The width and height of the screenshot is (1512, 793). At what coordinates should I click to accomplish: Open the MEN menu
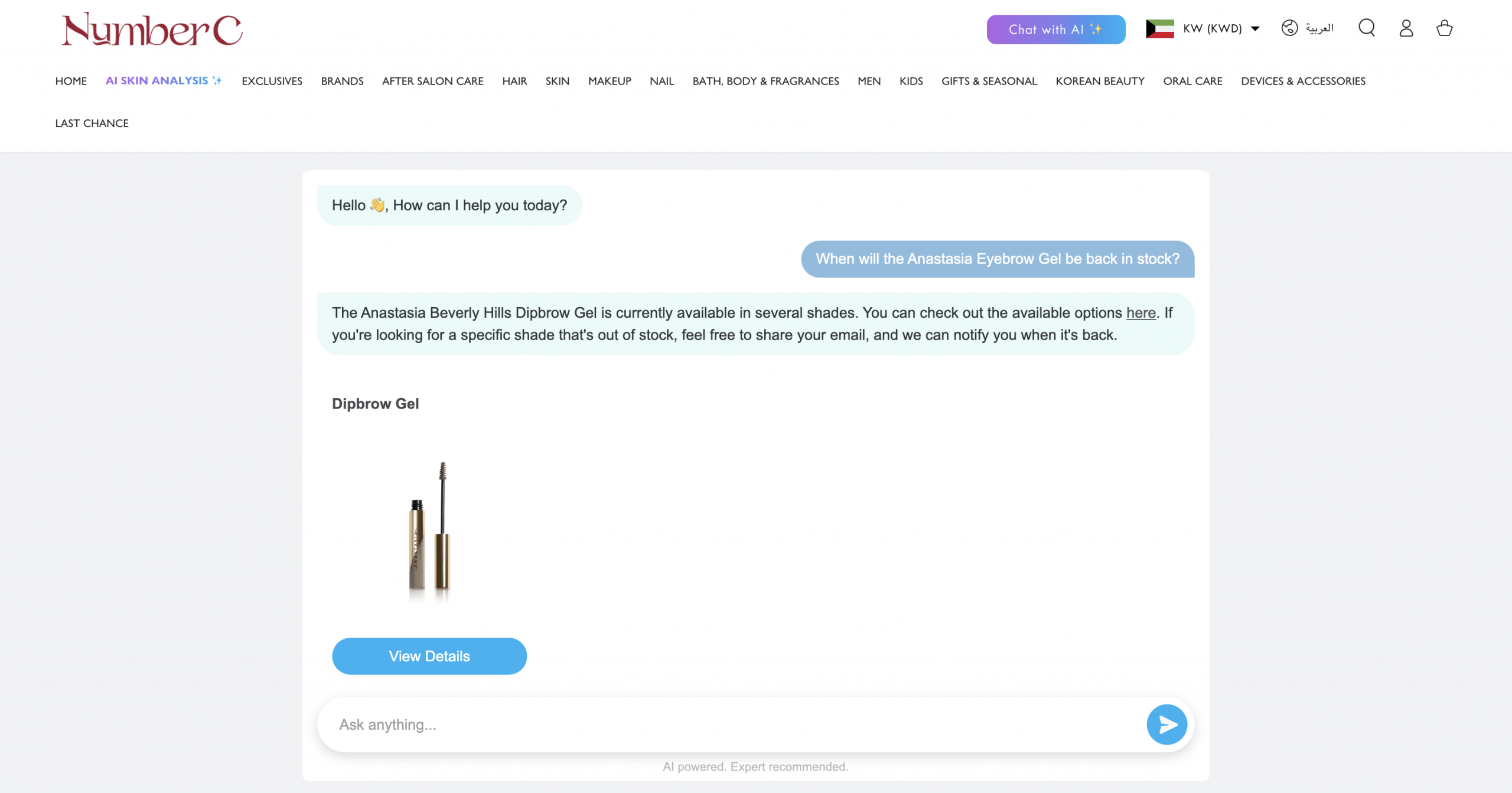pyautogui.click(x=869, y=81)
